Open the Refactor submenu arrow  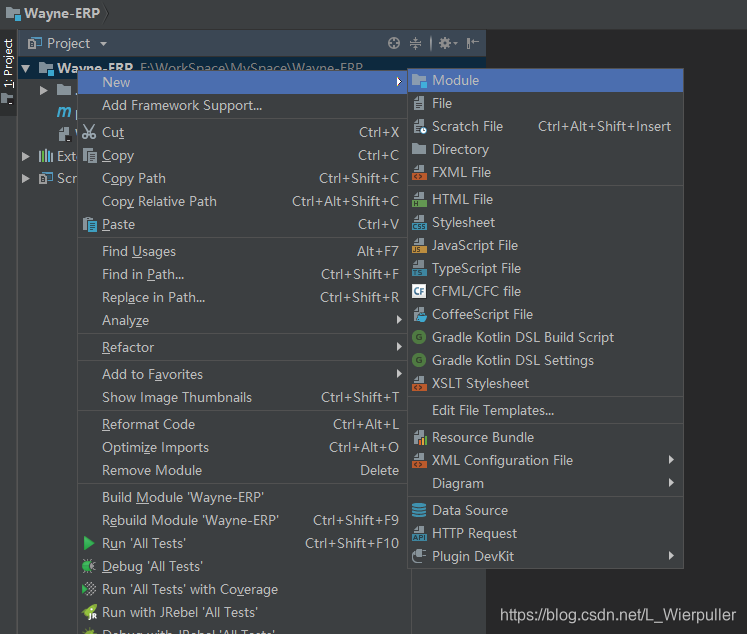point(399,347)
